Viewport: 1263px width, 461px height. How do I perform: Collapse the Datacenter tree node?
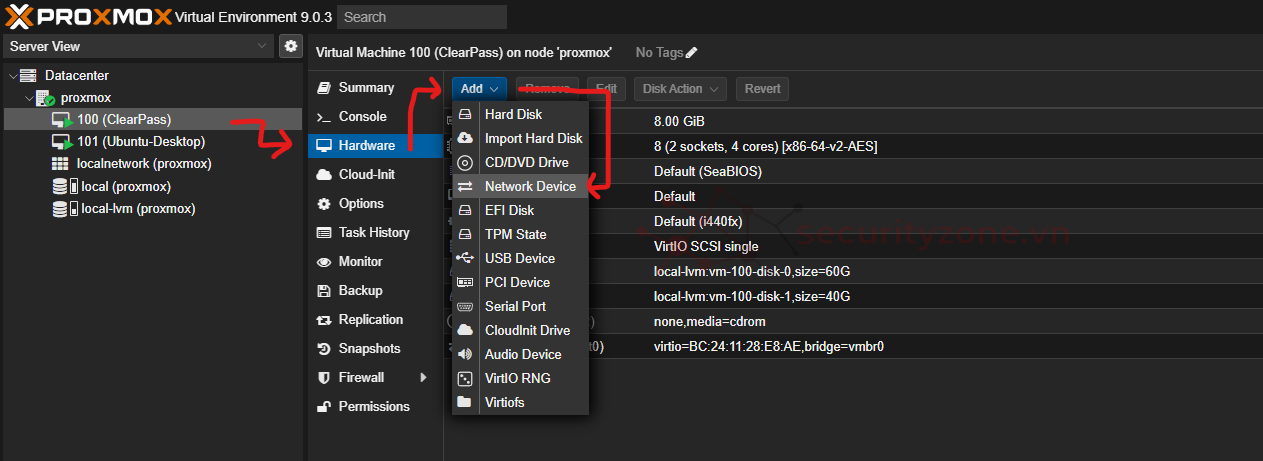pos(12,76)
